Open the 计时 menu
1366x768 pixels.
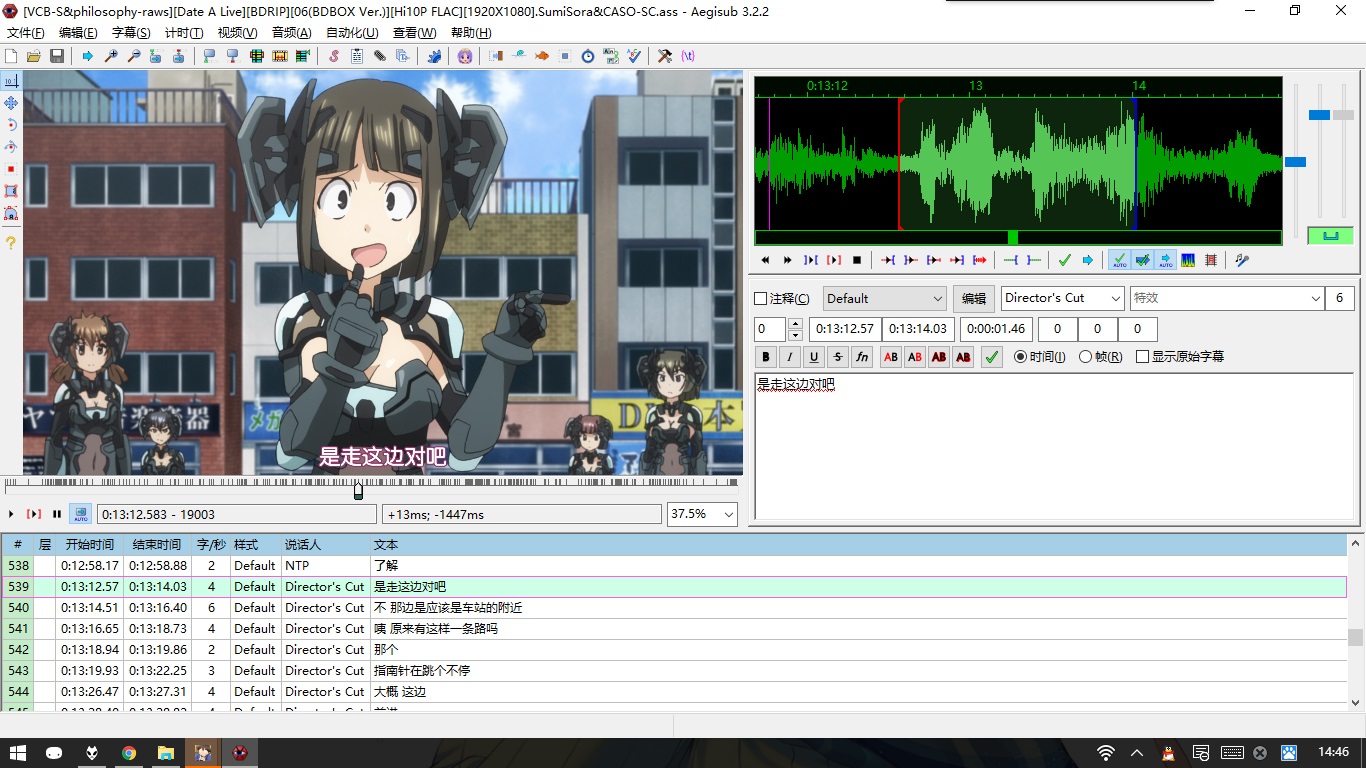coord(184,33)
